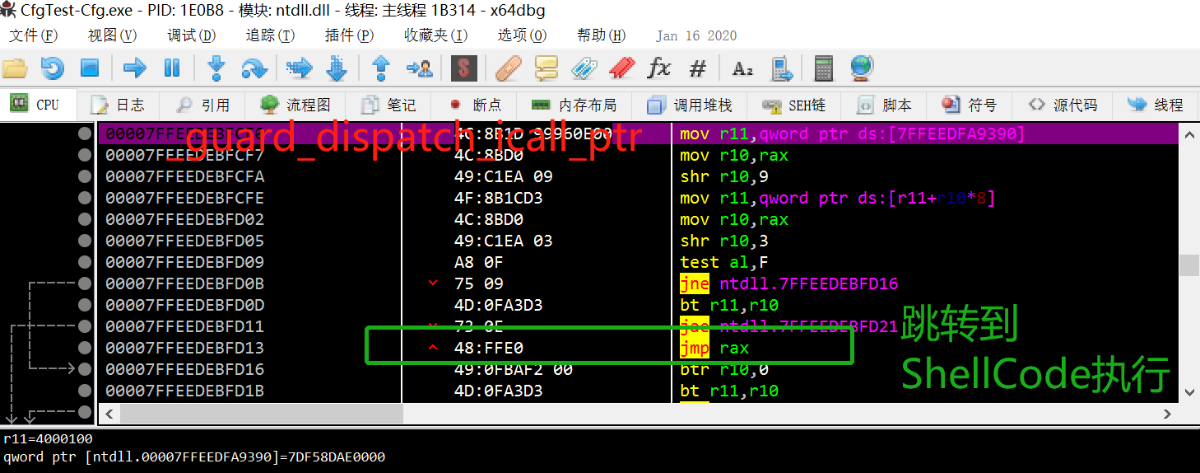Toggle breakpoint for test al,F line
1200x473 pixels.
tap(85, 262)
